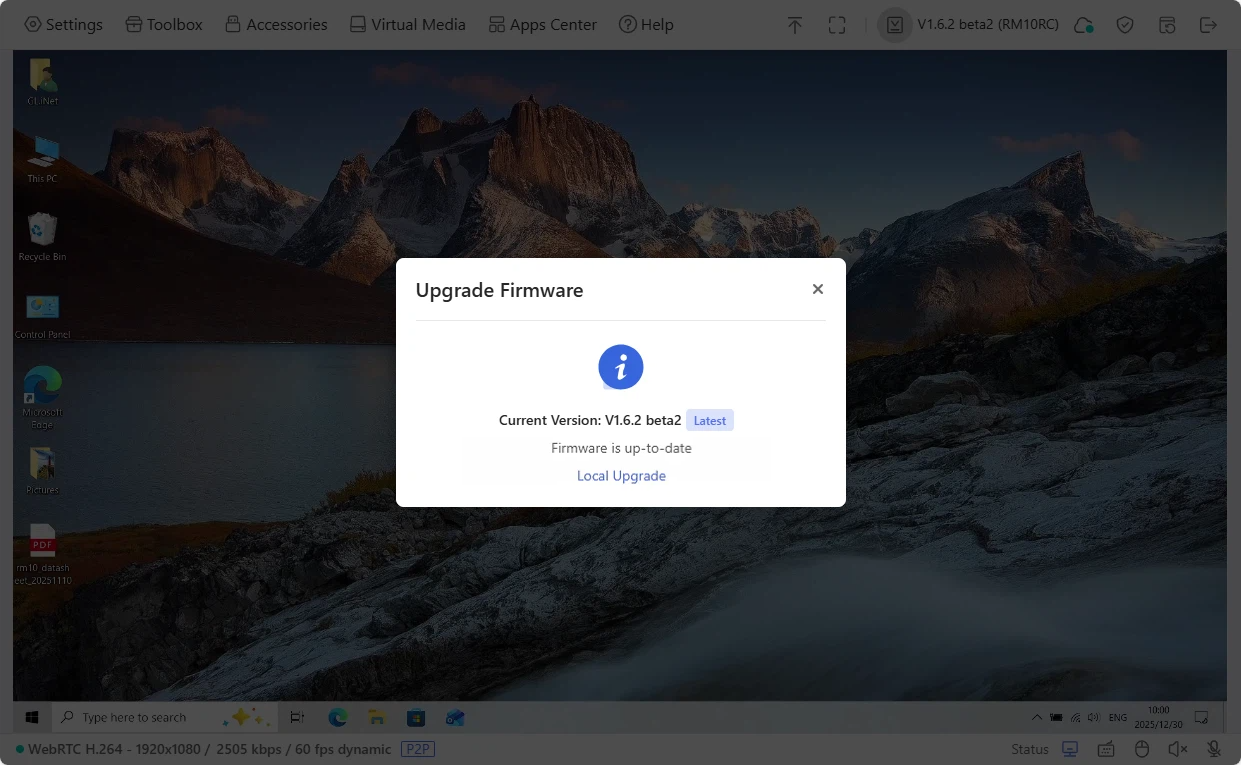Close the Upgrade Firmware dialog
This screenshot has height=765, width=1241.
point(818,289)
